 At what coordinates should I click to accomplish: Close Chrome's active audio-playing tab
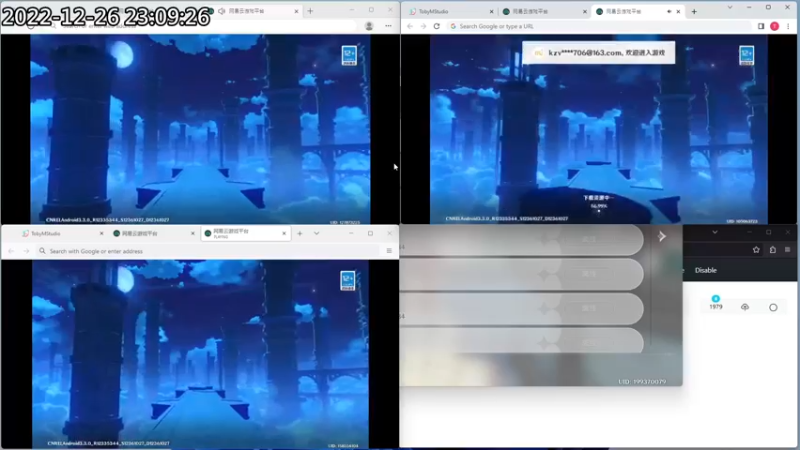click(x=678, y=11)
